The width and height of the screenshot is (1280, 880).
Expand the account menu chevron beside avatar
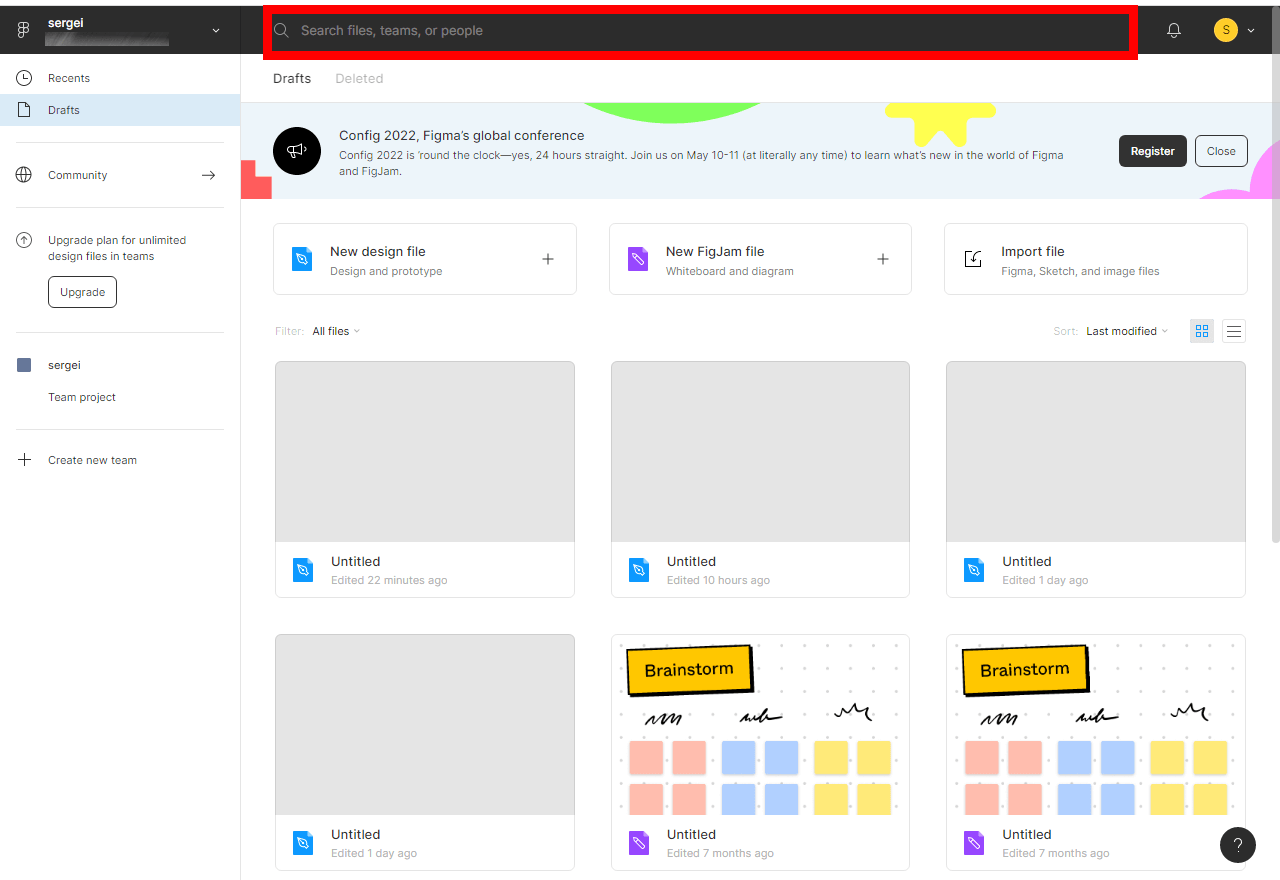(1251, 31)
